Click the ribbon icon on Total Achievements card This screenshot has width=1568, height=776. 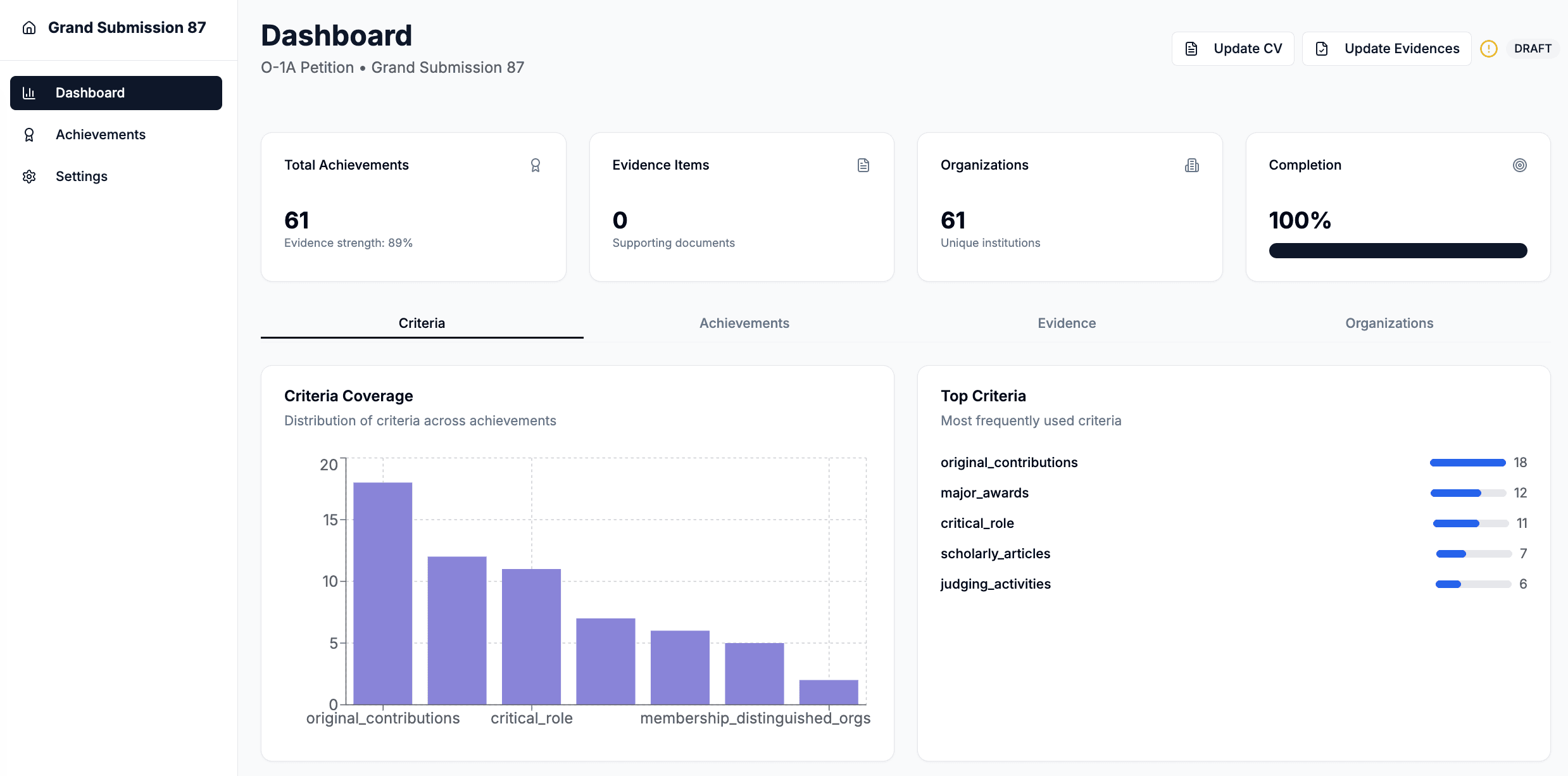(x=536, y=165)
